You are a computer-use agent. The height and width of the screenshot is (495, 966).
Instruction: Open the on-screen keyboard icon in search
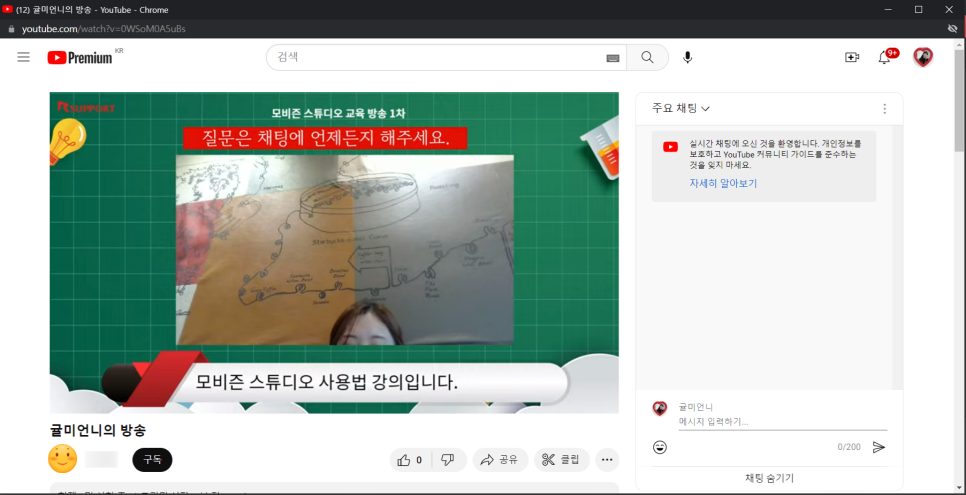612,57
